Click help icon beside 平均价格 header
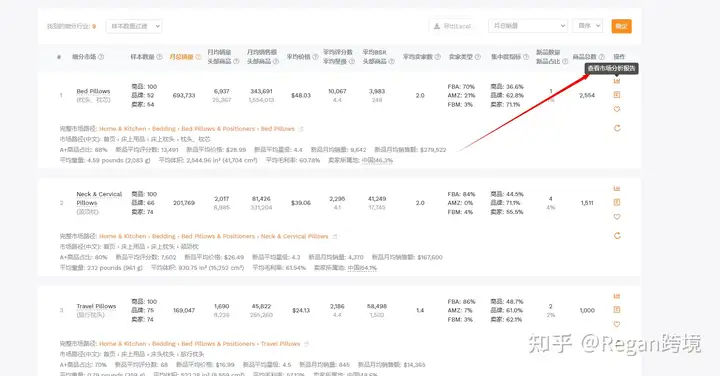Viewport: 720px width, 376px height. coord(315,57)
